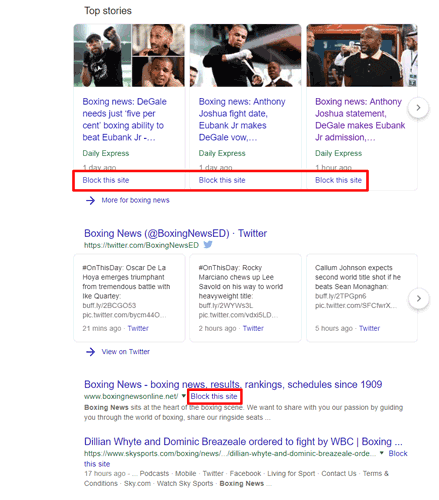
Task: Open the Oscar De La Hoya tweet card
Action: tap(129, 298)
